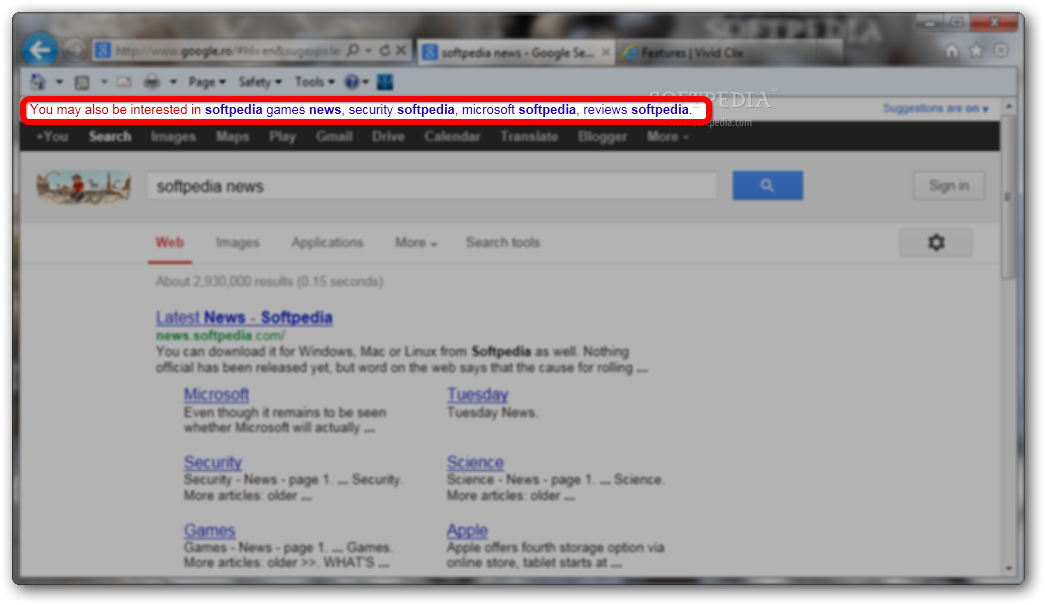This screenshot has height=605, width=1045.
Task: Expand the Print dropdown arrow
Action: pyautogui.click(x=173, y=82)
